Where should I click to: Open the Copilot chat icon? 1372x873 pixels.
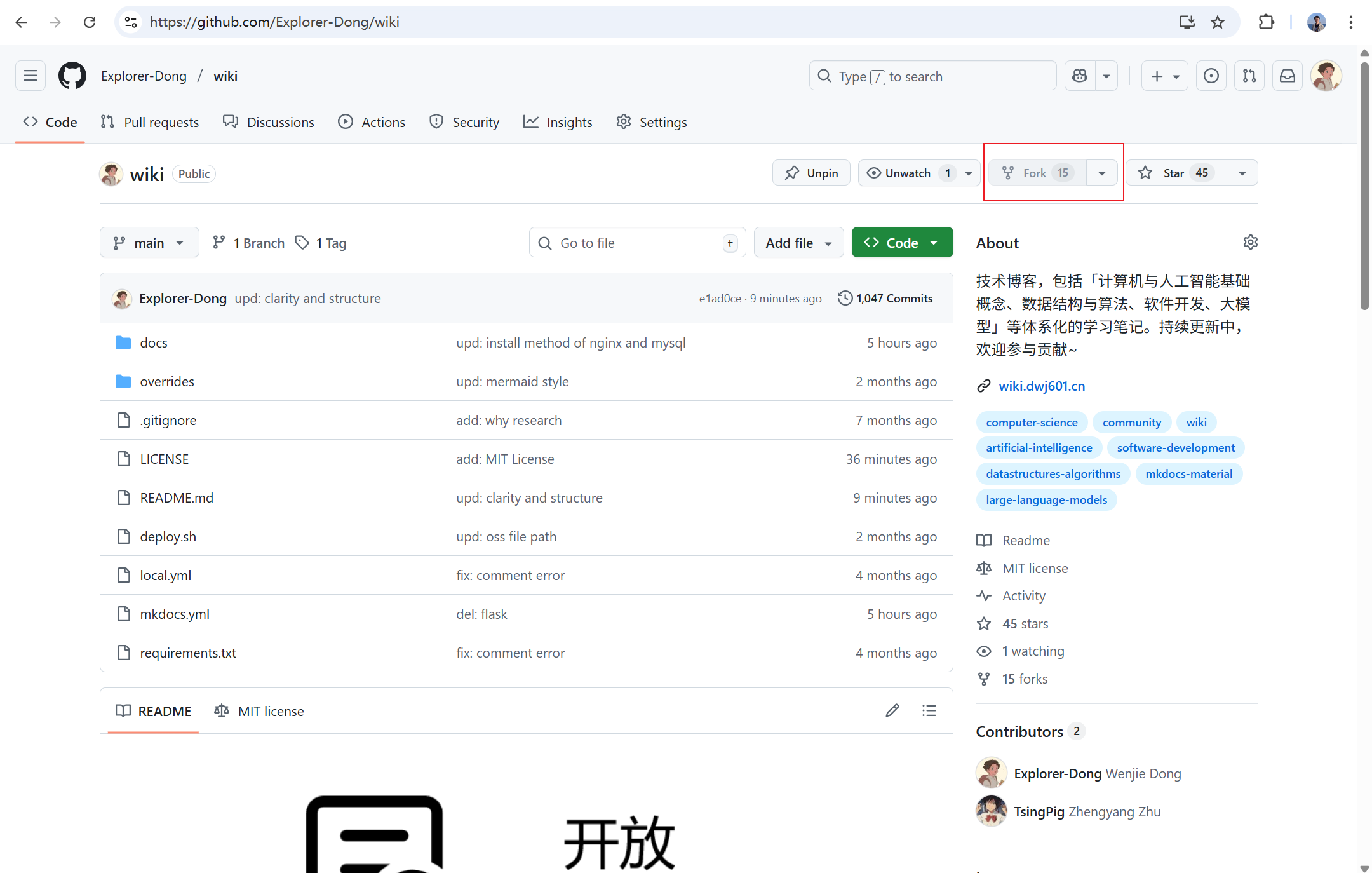1080,76
